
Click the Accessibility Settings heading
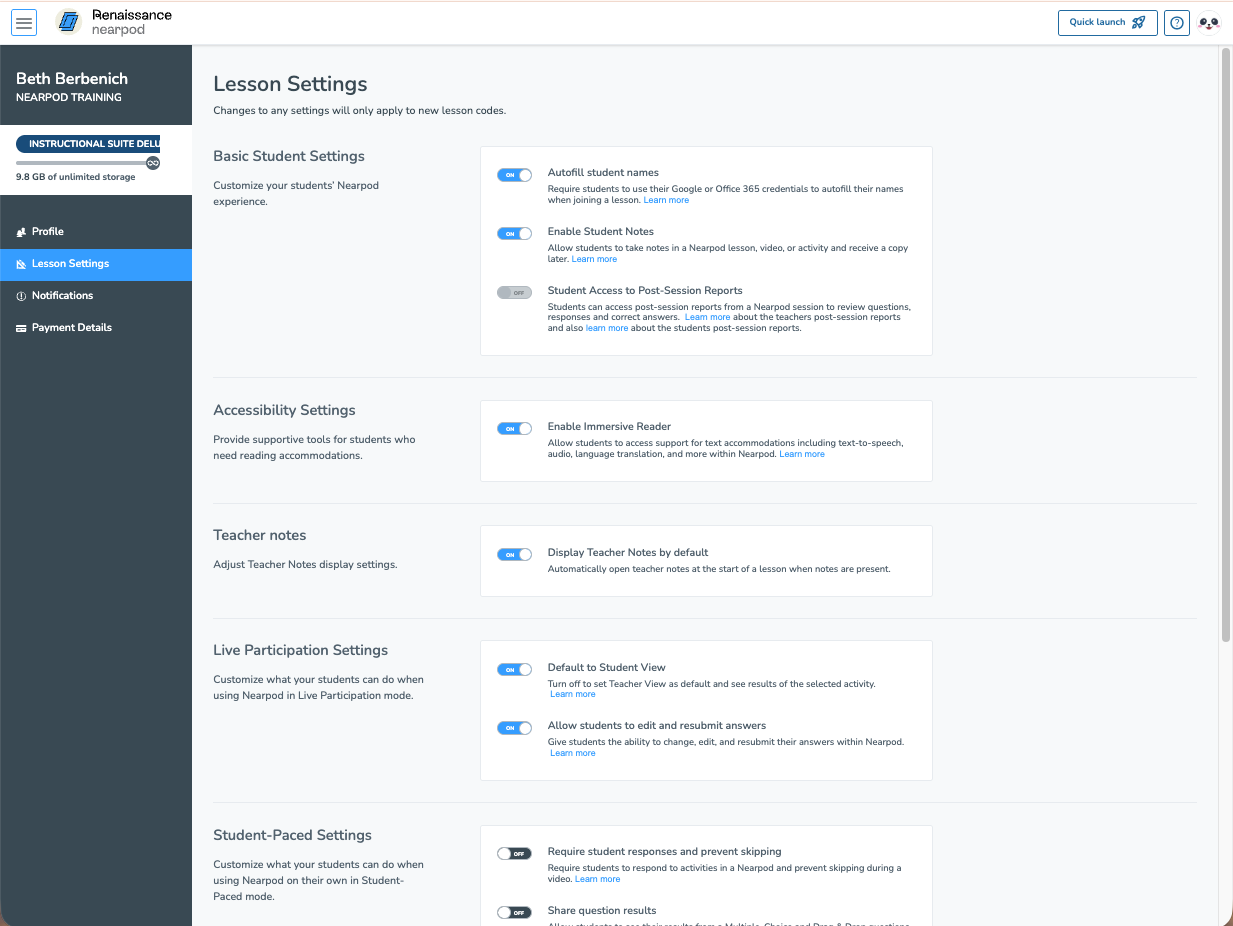[x=285, y=410]
